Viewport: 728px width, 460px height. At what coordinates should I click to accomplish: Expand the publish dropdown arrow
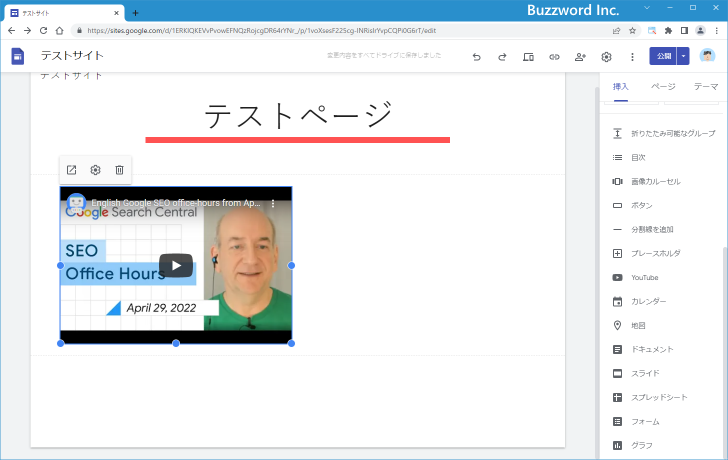(683, 56)
